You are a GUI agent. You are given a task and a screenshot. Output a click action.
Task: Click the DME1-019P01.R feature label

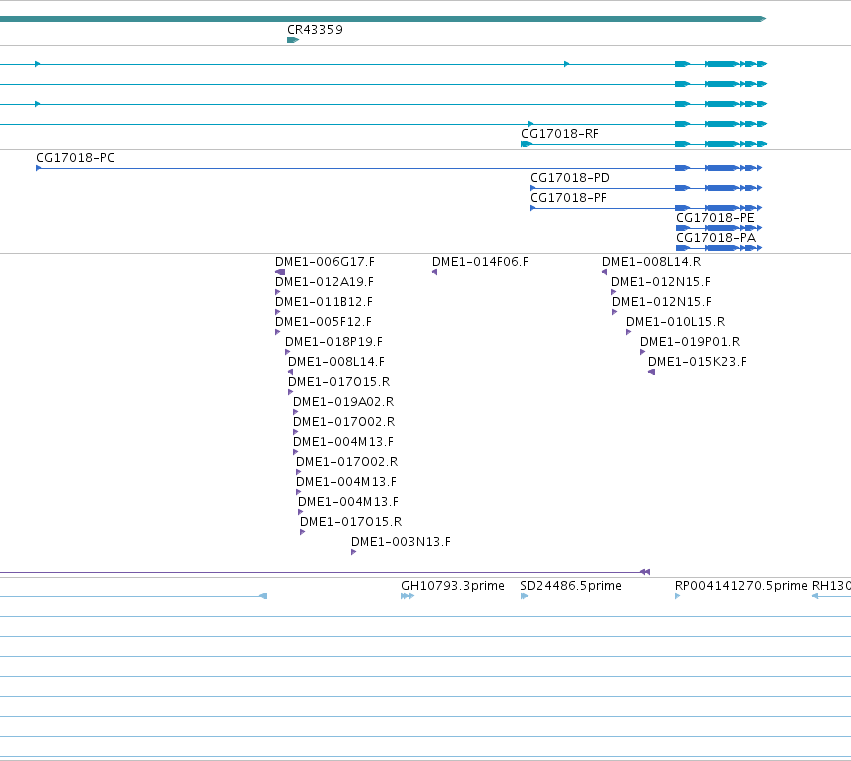tap(690, 342)
